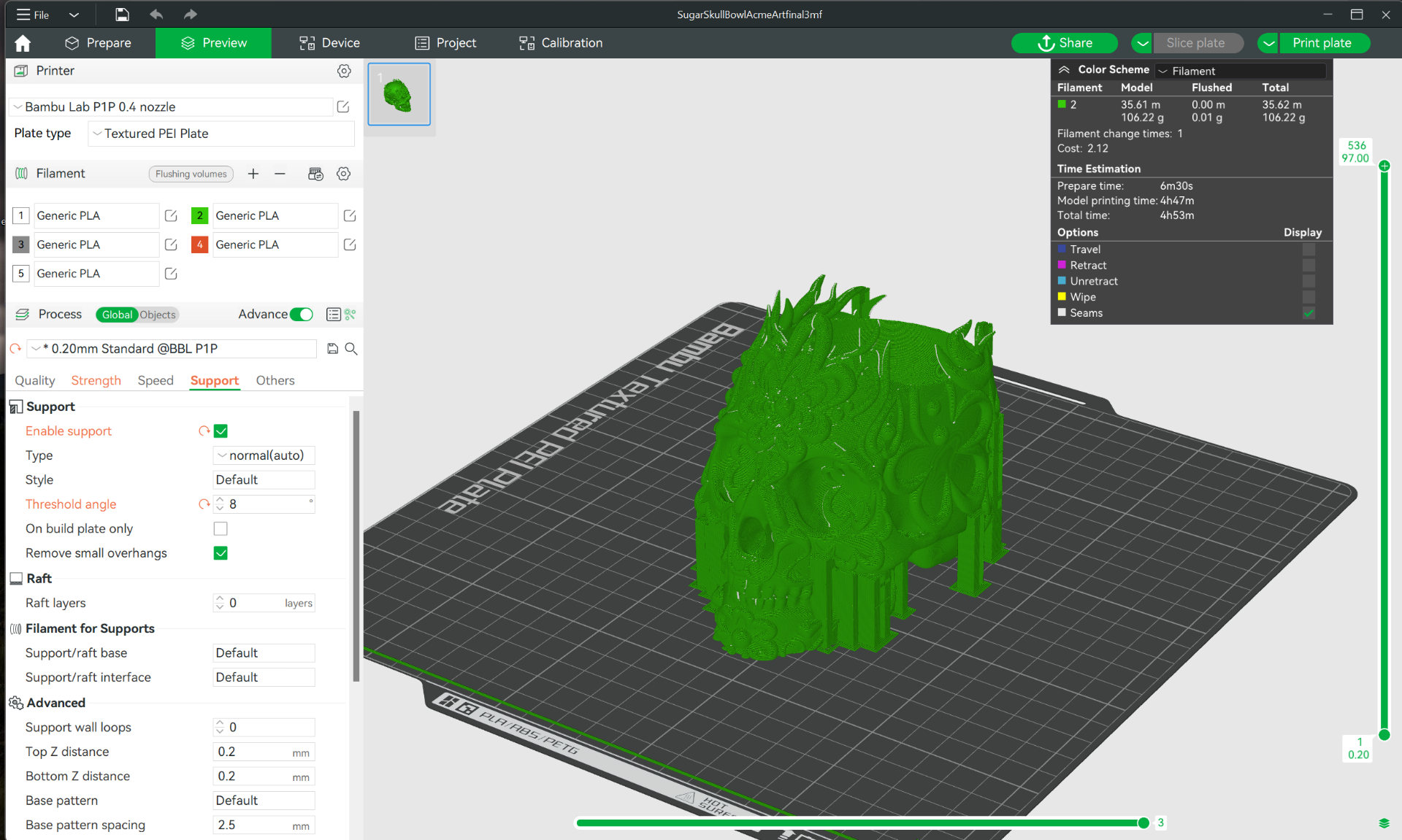Viewport: 1402px width, 840px height.
Task: Click the Home icon
Action: tap(23, 43)
